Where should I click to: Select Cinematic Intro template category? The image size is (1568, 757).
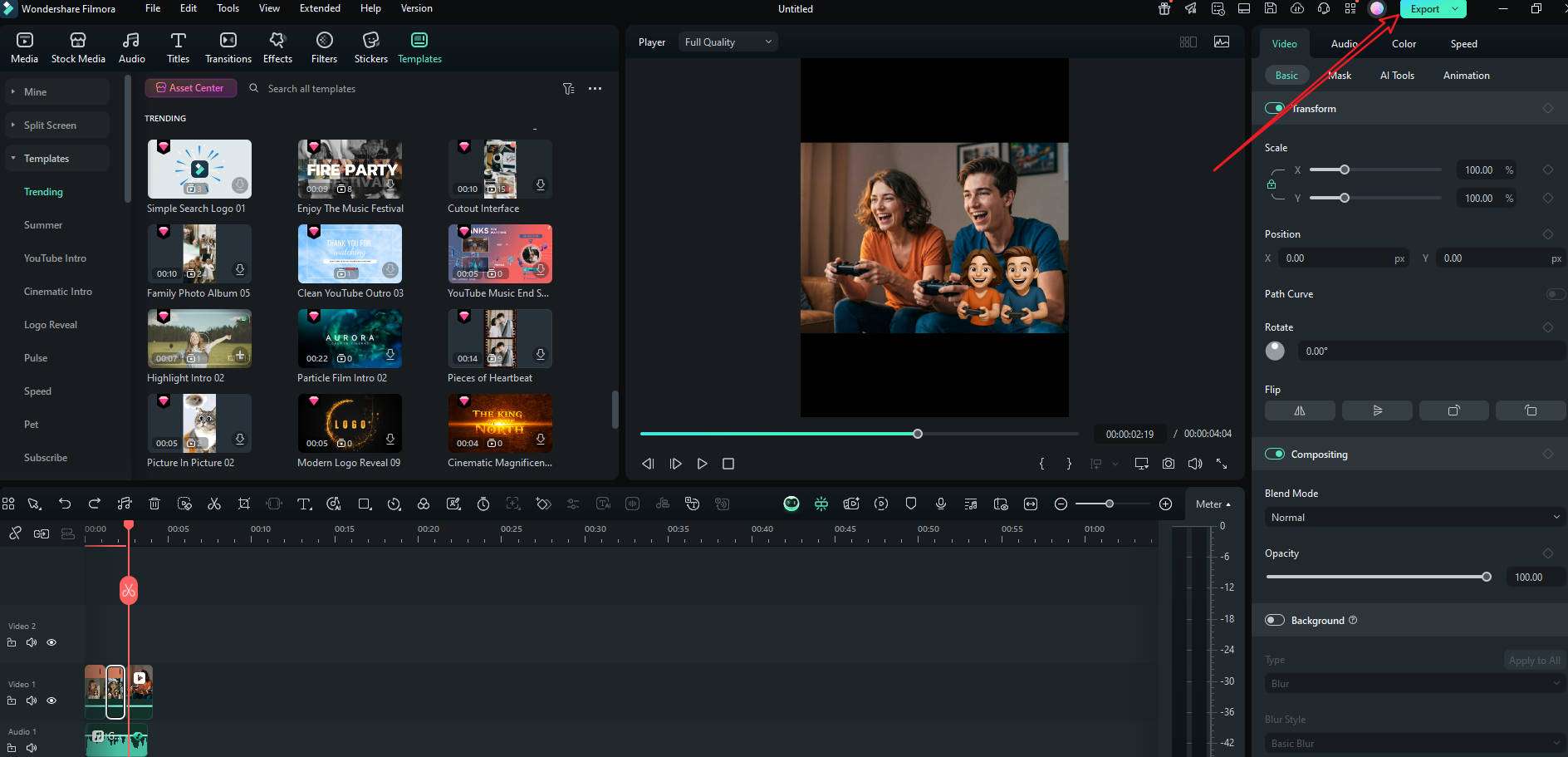click(57, 291)
